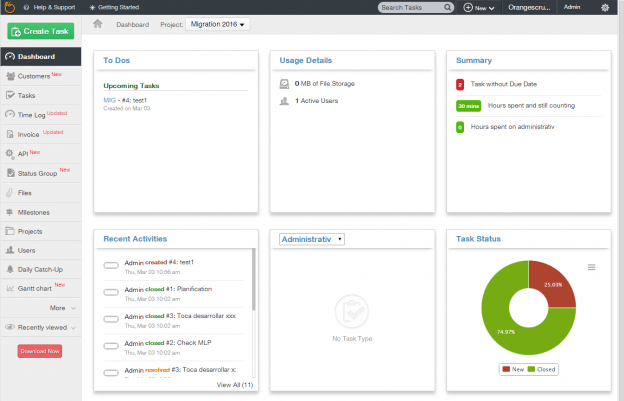Open the Administrativ task type dropdown
The width and height of the screenshot is (624, 401).
[312, 240]
